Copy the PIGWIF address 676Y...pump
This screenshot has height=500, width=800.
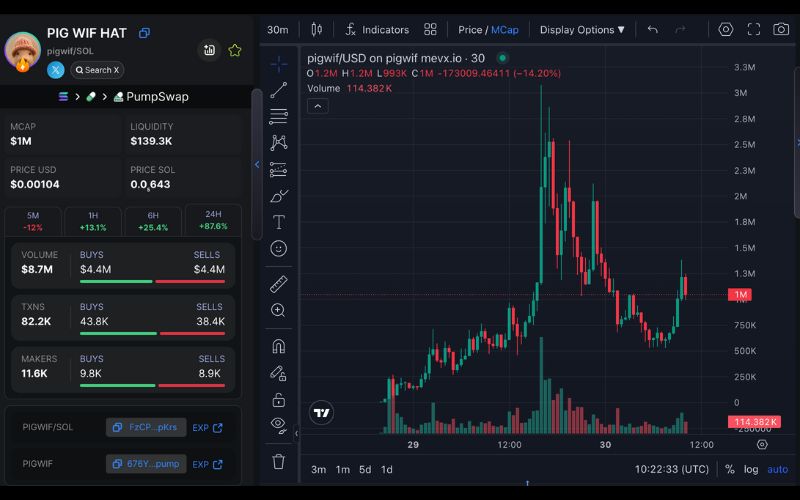(x=146, y=464)
